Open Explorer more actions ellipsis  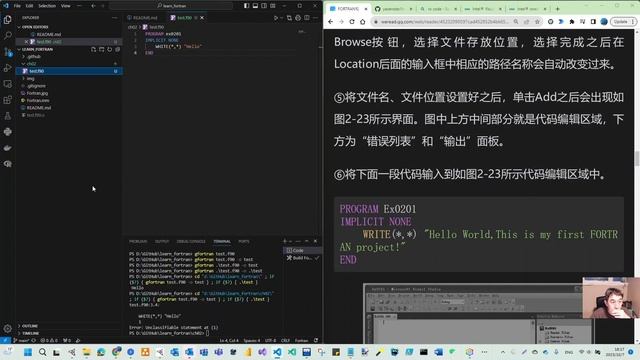115,18
